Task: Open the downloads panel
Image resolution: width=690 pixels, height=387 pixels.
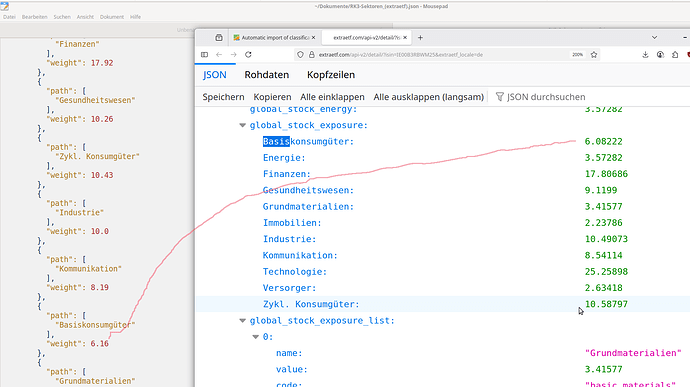Action: pos(645,55)
